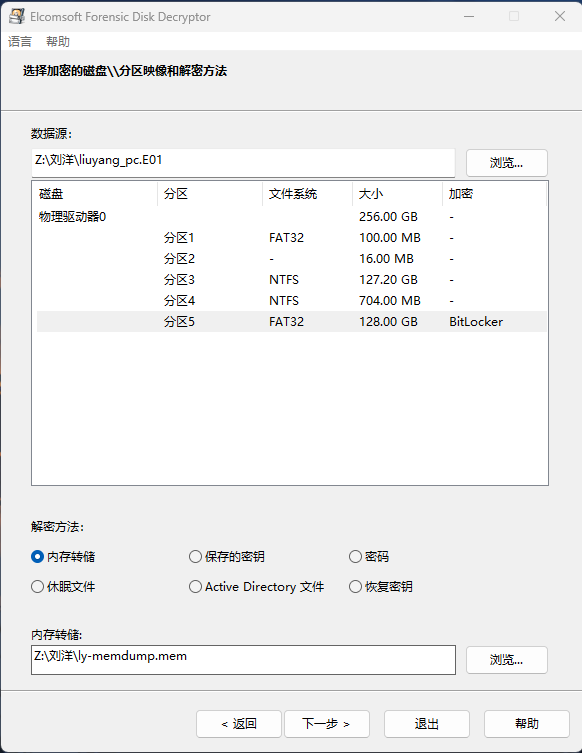Click the 数据源 path input field
The height and width of the screenshot is (753, 582).
click(x=243, y=162)
